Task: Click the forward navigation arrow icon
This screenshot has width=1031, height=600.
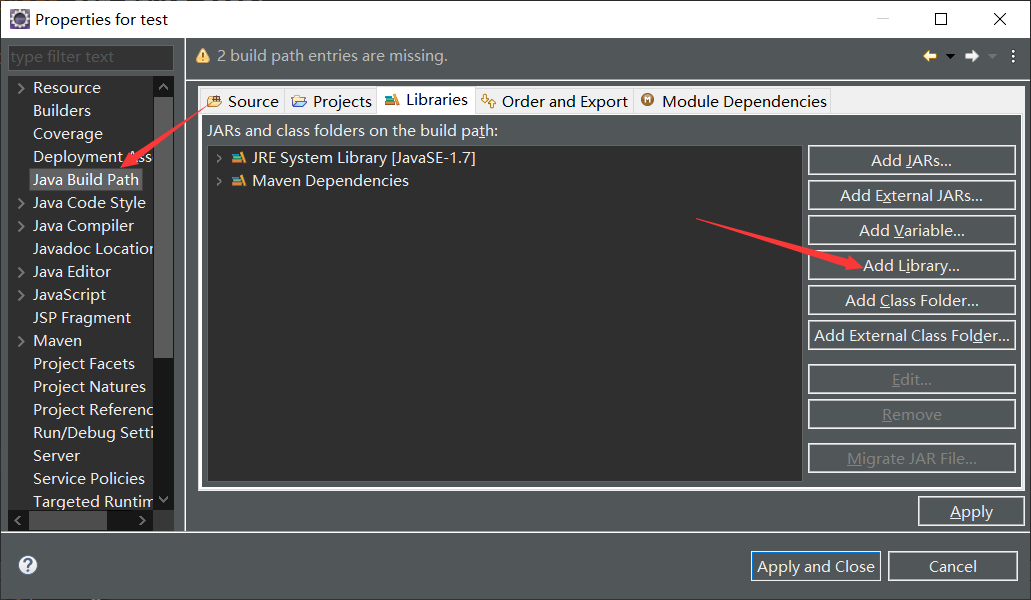Action: click(x=972, y=57)
